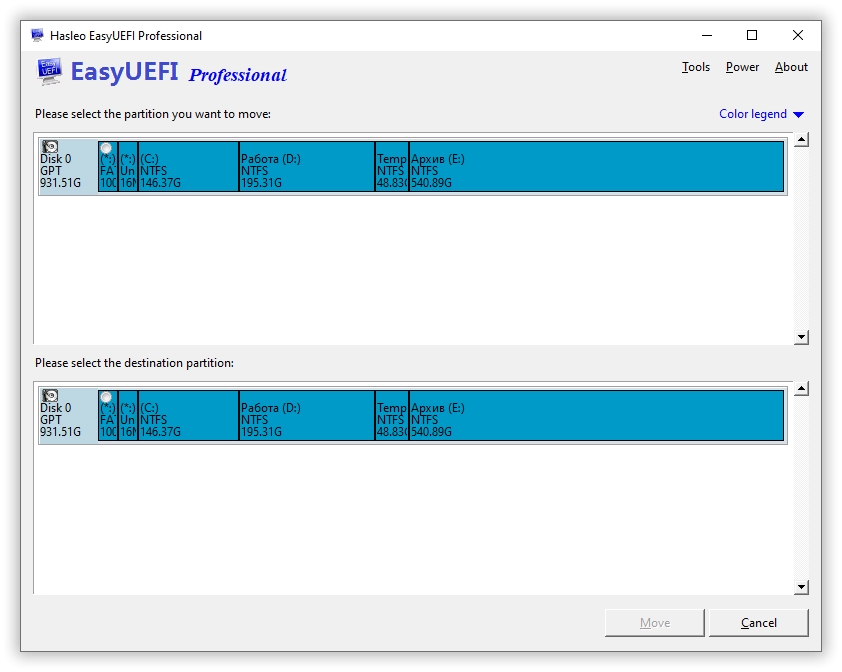The width and height of the screenshot is (842, 672).
Task: Click the Hasleo app icon in title bar
Action: coord(37,35)
